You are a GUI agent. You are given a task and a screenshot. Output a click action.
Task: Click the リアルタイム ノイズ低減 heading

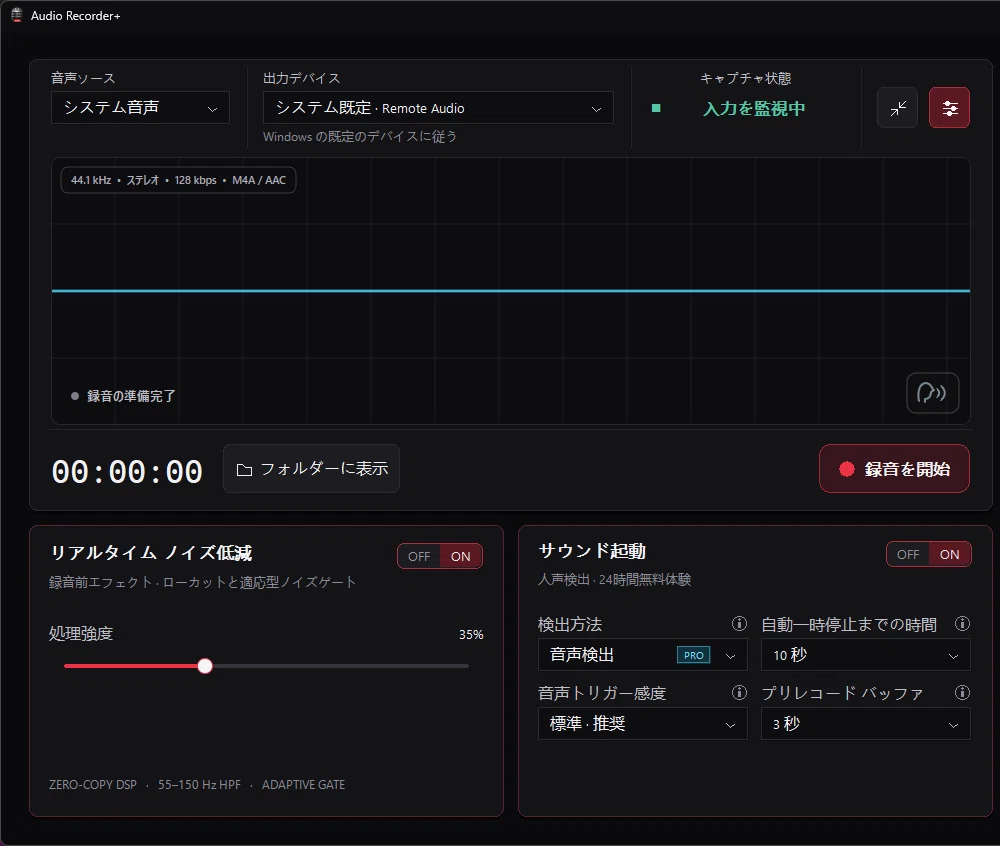point(151,553)
